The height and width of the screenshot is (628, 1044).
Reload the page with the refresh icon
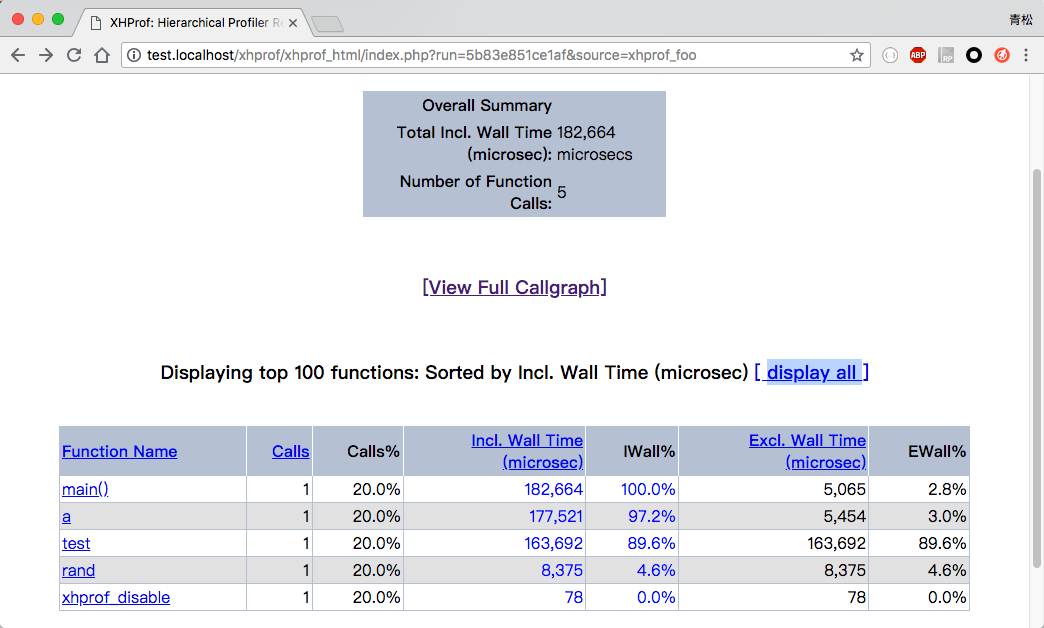coord(74,55)
